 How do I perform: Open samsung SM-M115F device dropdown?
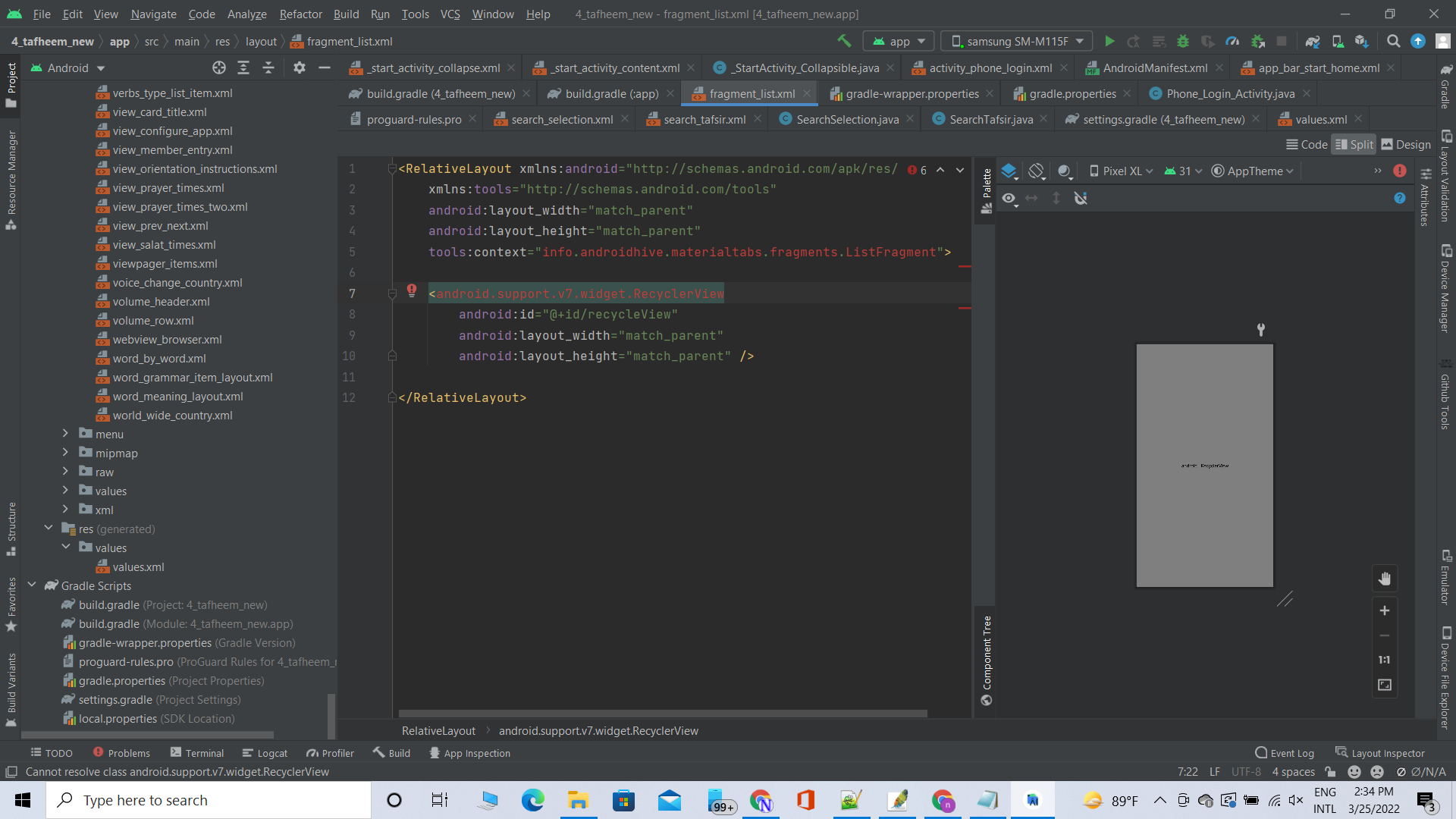(x=1017, y=41)
